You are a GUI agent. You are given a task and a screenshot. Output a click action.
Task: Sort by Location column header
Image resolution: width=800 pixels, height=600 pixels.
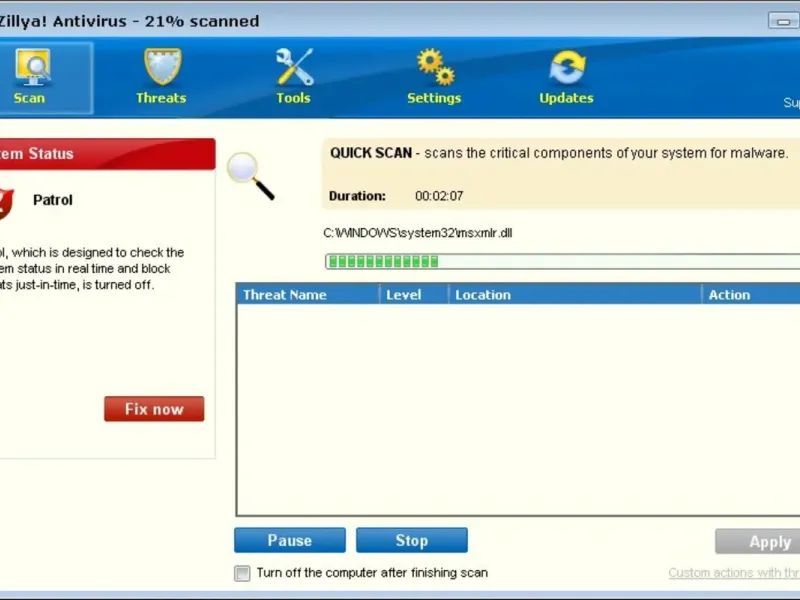click(576, 295)
